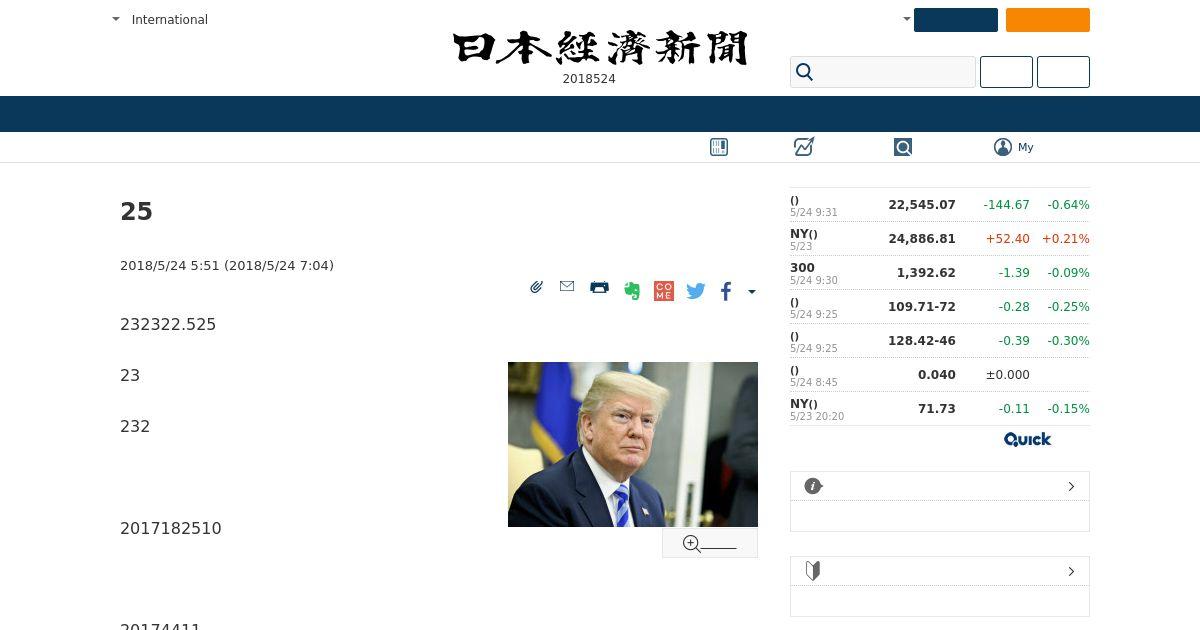Print the article using printer icon
1200x630 pixels.
(x=599, y=287)
